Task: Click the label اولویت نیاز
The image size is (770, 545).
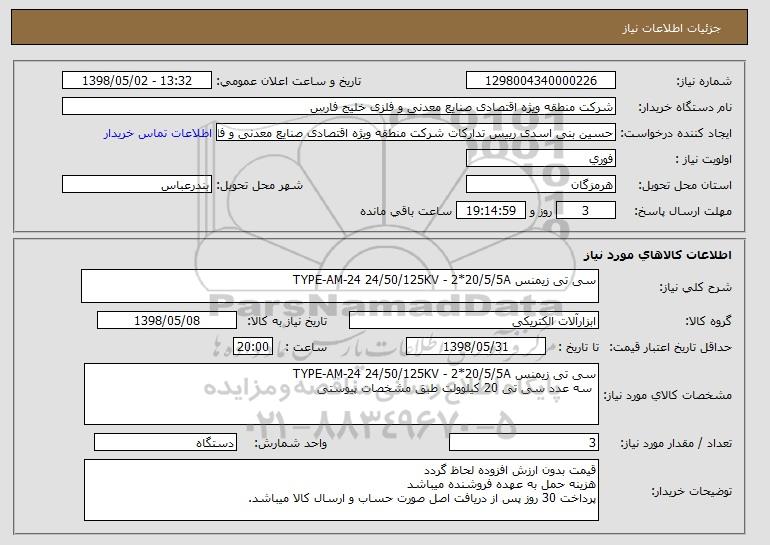Action: pyautogui.click(x=704, y=160)
